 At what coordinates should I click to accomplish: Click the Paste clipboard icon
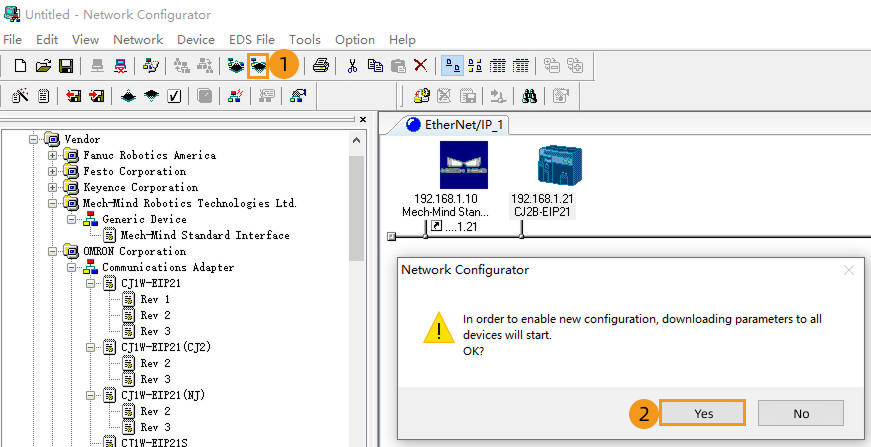pos(398,66)
